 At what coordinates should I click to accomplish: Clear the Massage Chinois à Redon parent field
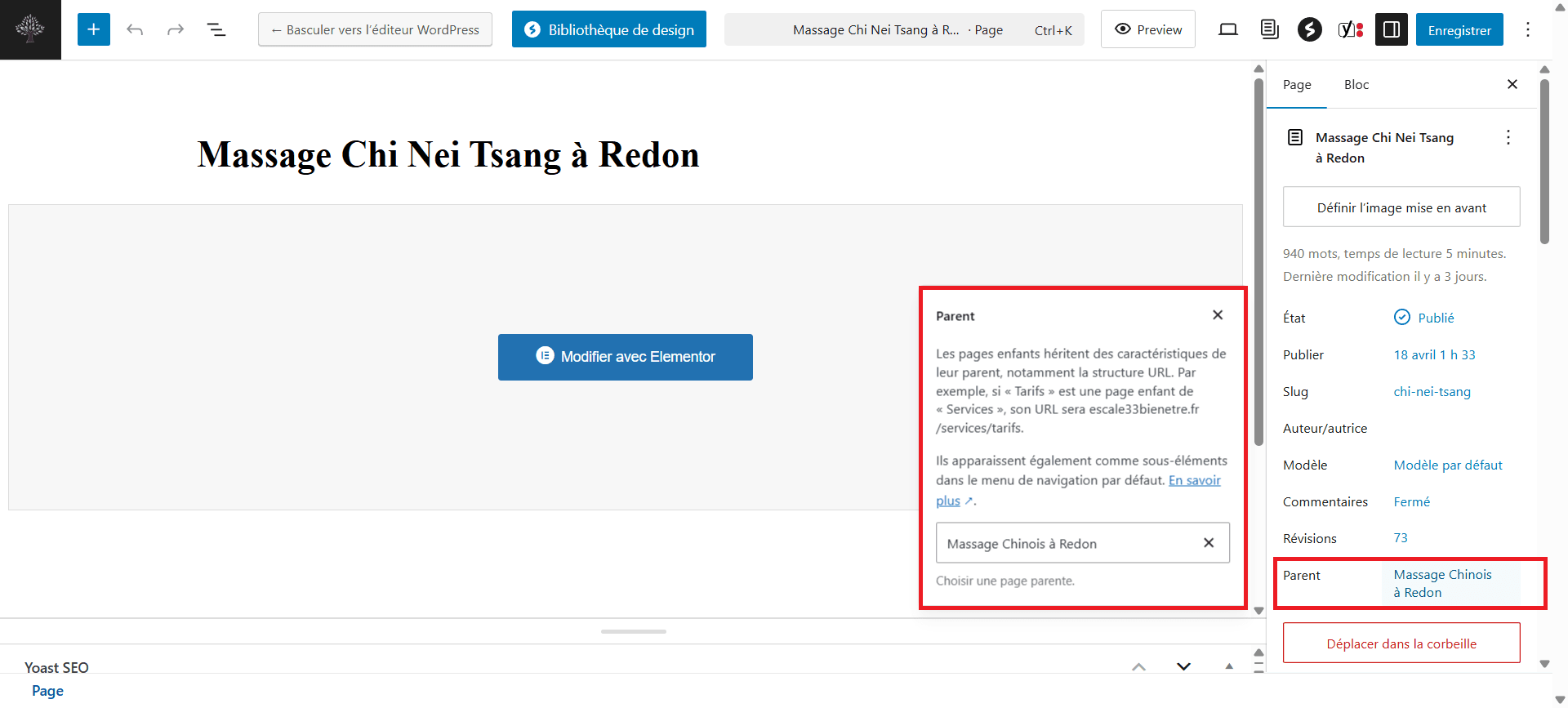click(1209, 543)
